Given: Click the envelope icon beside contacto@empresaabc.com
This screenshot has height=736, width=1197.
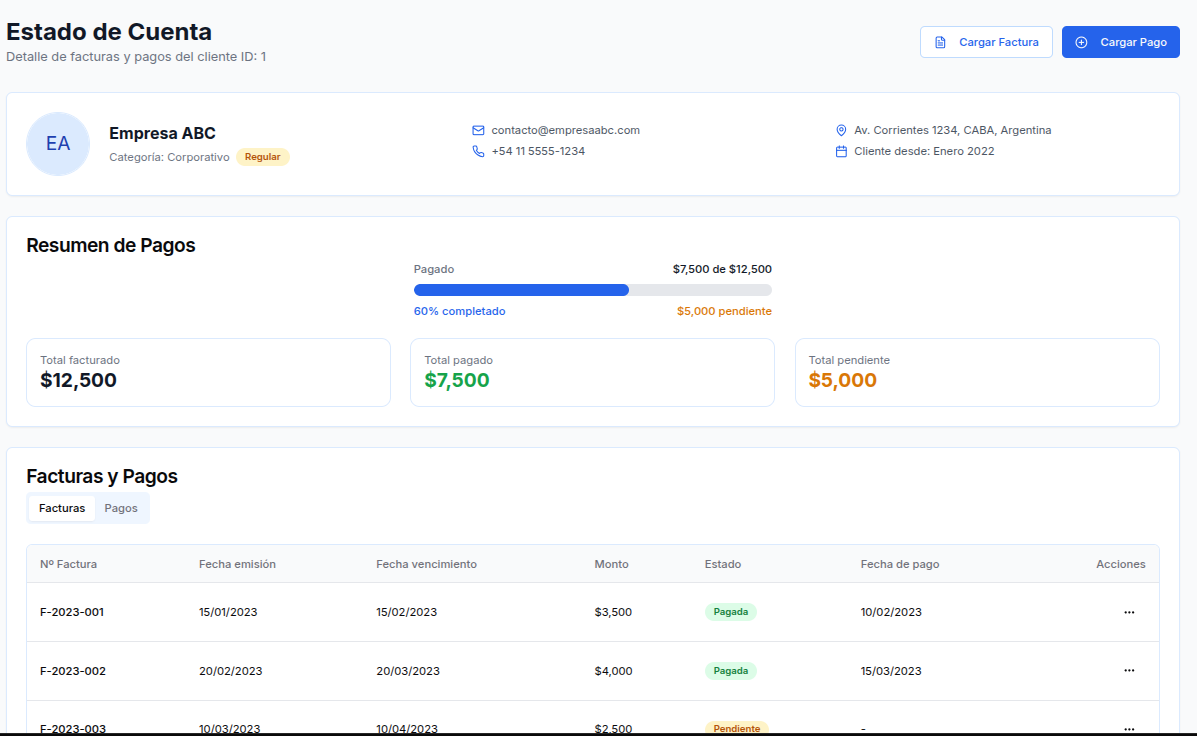Looking at the screenshot, I should click(478, 131).
